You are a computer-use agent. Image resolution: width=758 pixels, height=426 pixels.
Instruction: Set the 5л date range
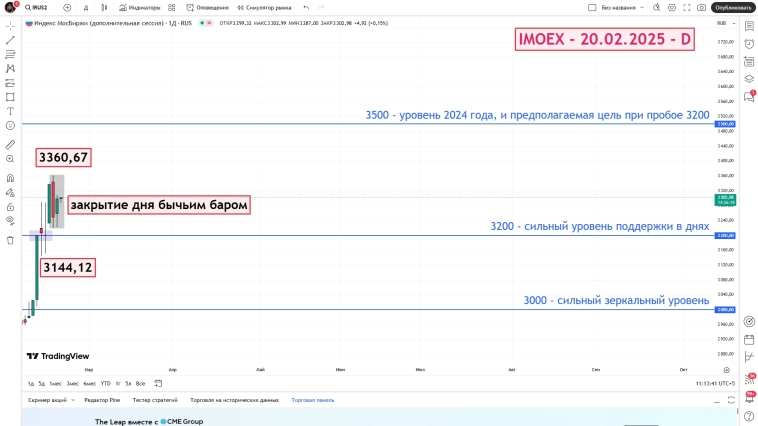click(128, 383)
